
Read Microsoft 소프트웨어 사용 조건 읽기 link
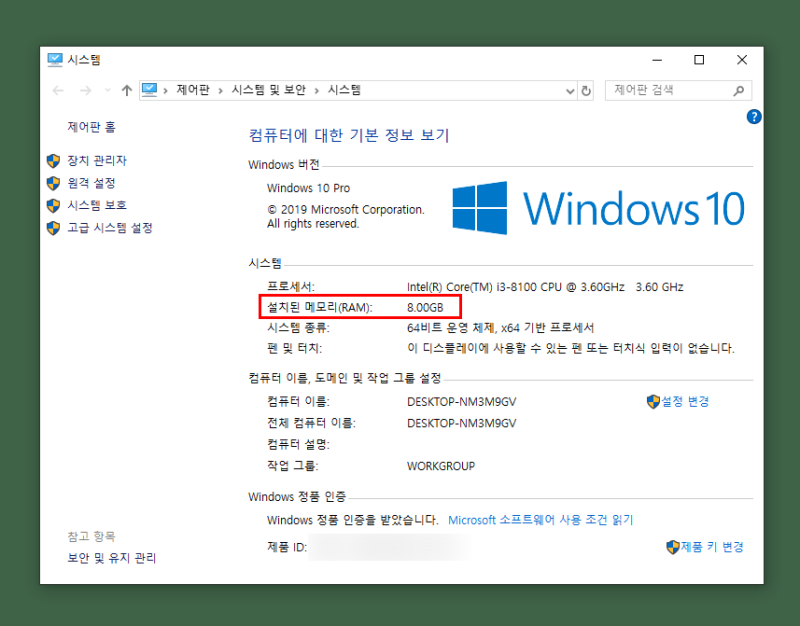pyautogui.click(x=540, y=520)
